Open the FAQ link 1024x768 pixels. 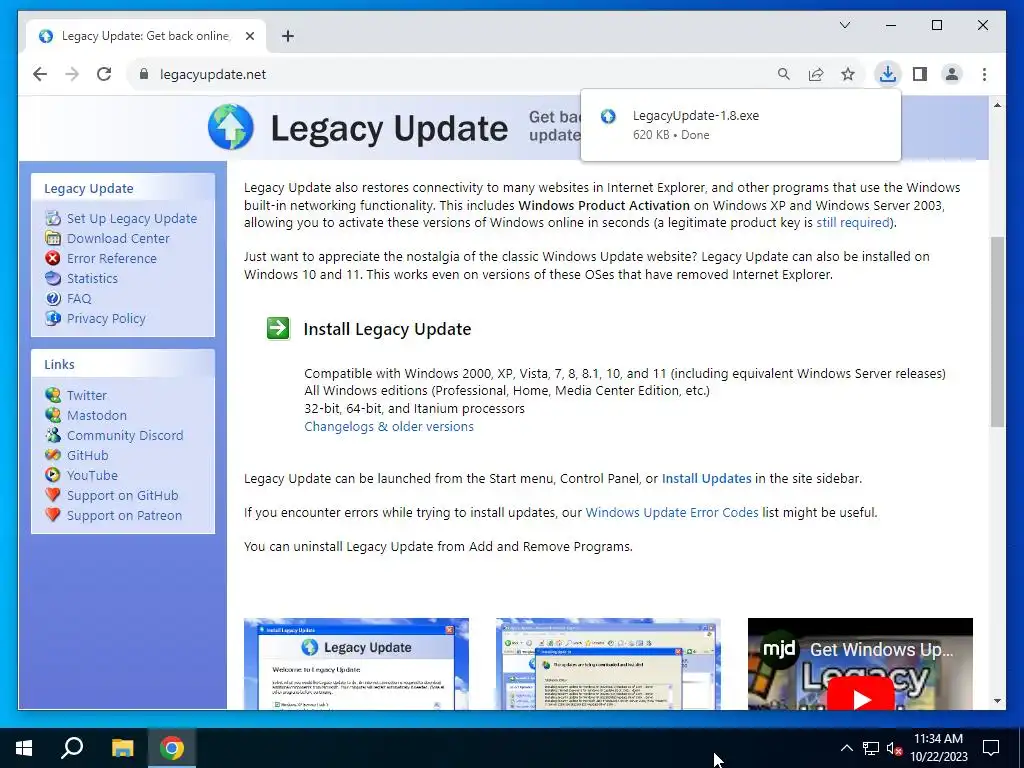tap(79, 298)
